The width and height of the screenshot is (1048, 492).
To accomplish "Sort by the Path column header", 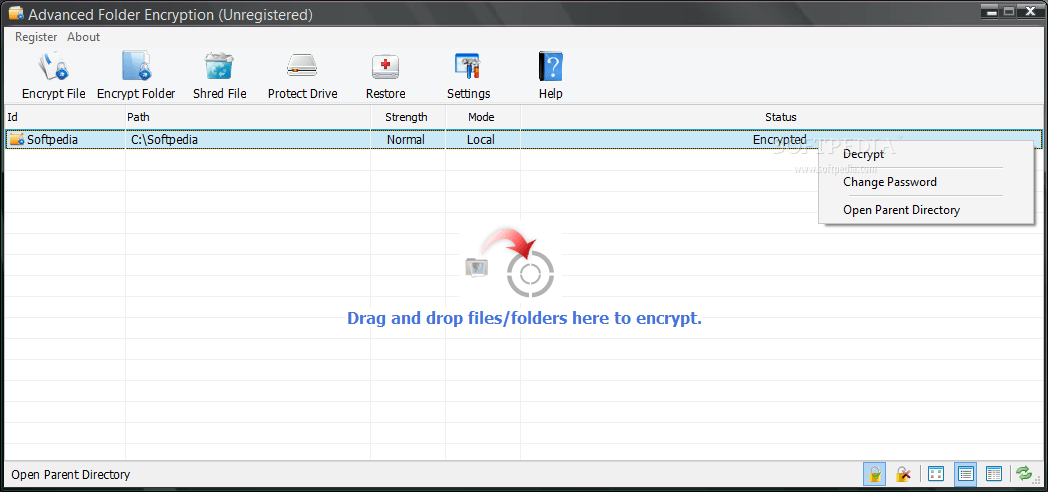I will click(x=248, y=117).
